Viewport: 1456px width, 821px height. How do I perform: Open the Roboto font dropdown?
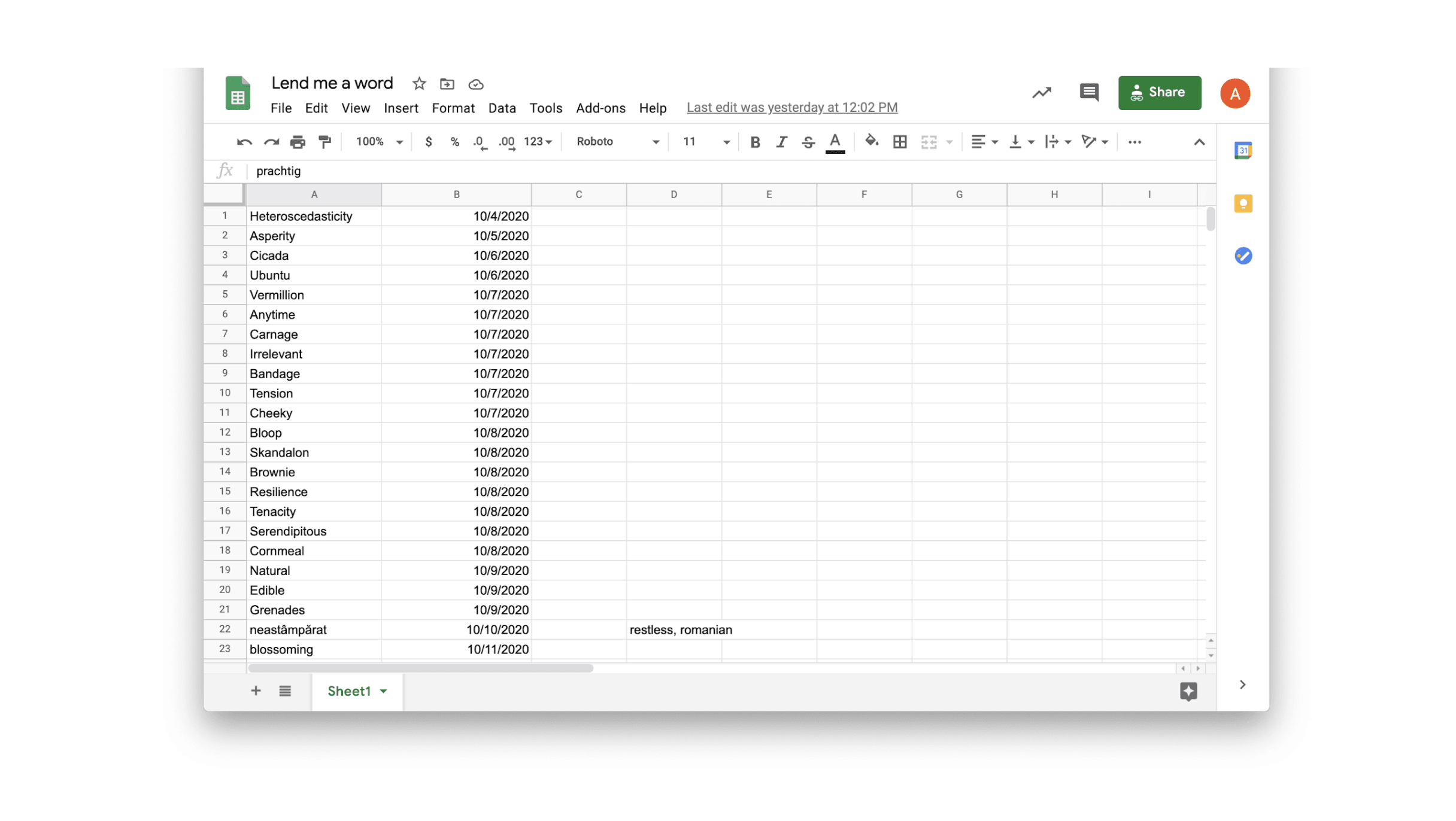coord(617,142)
